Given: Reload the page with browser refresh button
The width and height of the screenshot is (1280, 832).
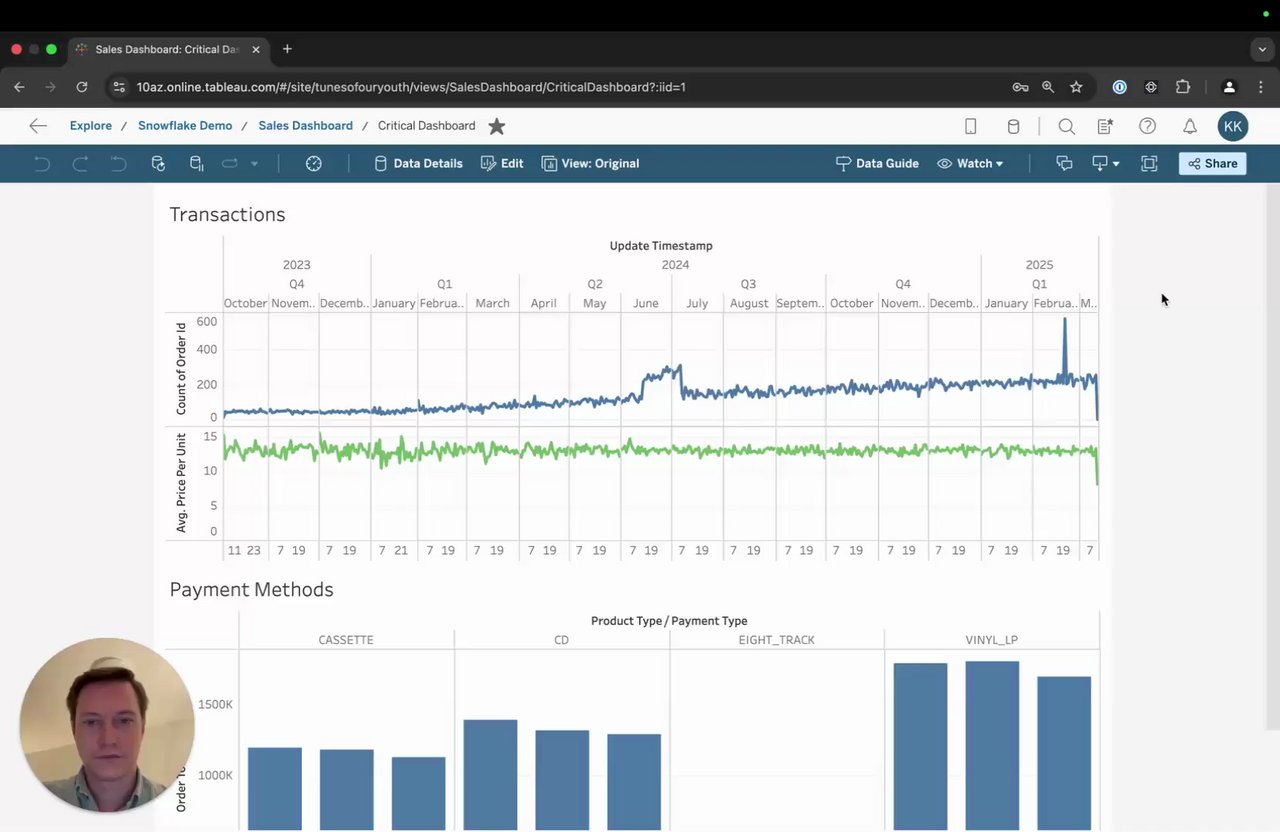Looking at the screenshot, I should pyautogui.click(x=82, y=87).
